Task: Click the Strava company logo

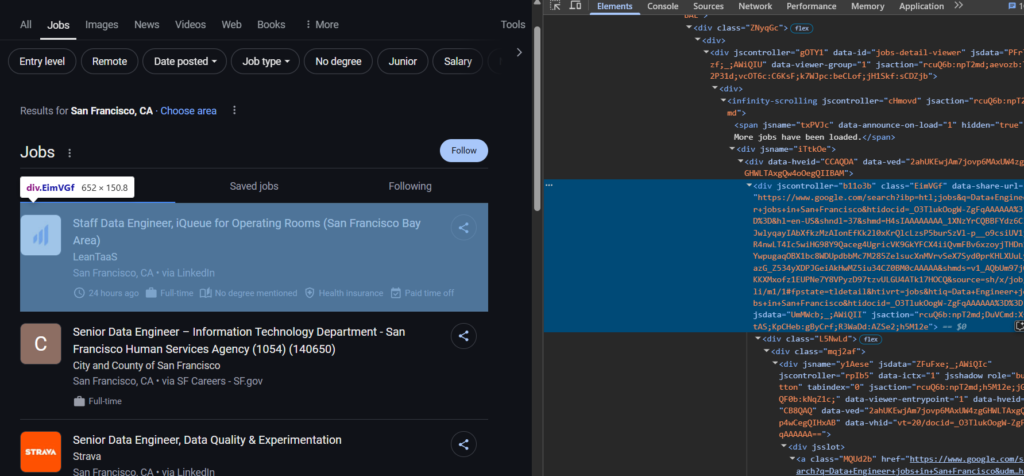Action: pos(41,451)
